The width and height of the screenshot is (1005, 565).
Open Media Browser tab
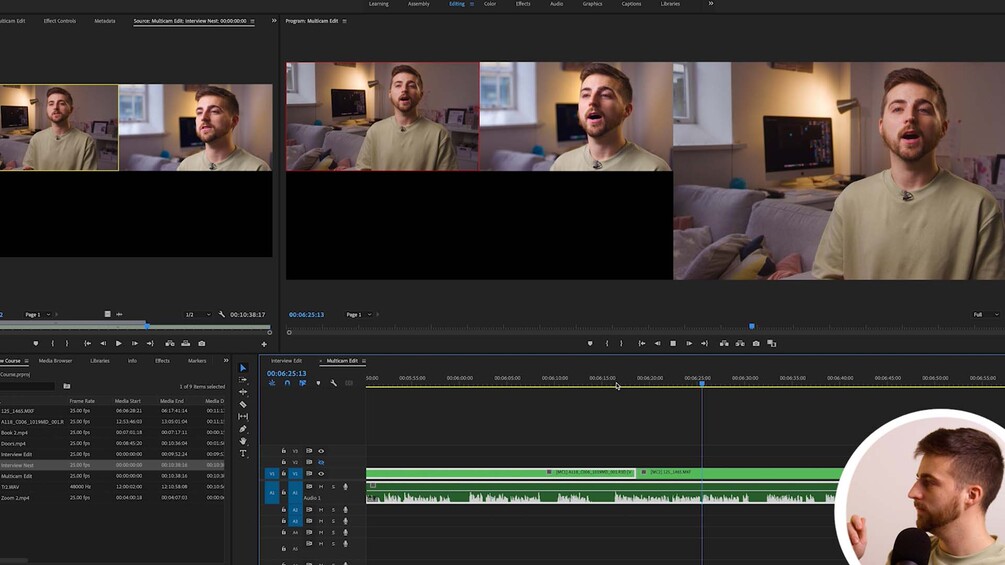(55, 361)
